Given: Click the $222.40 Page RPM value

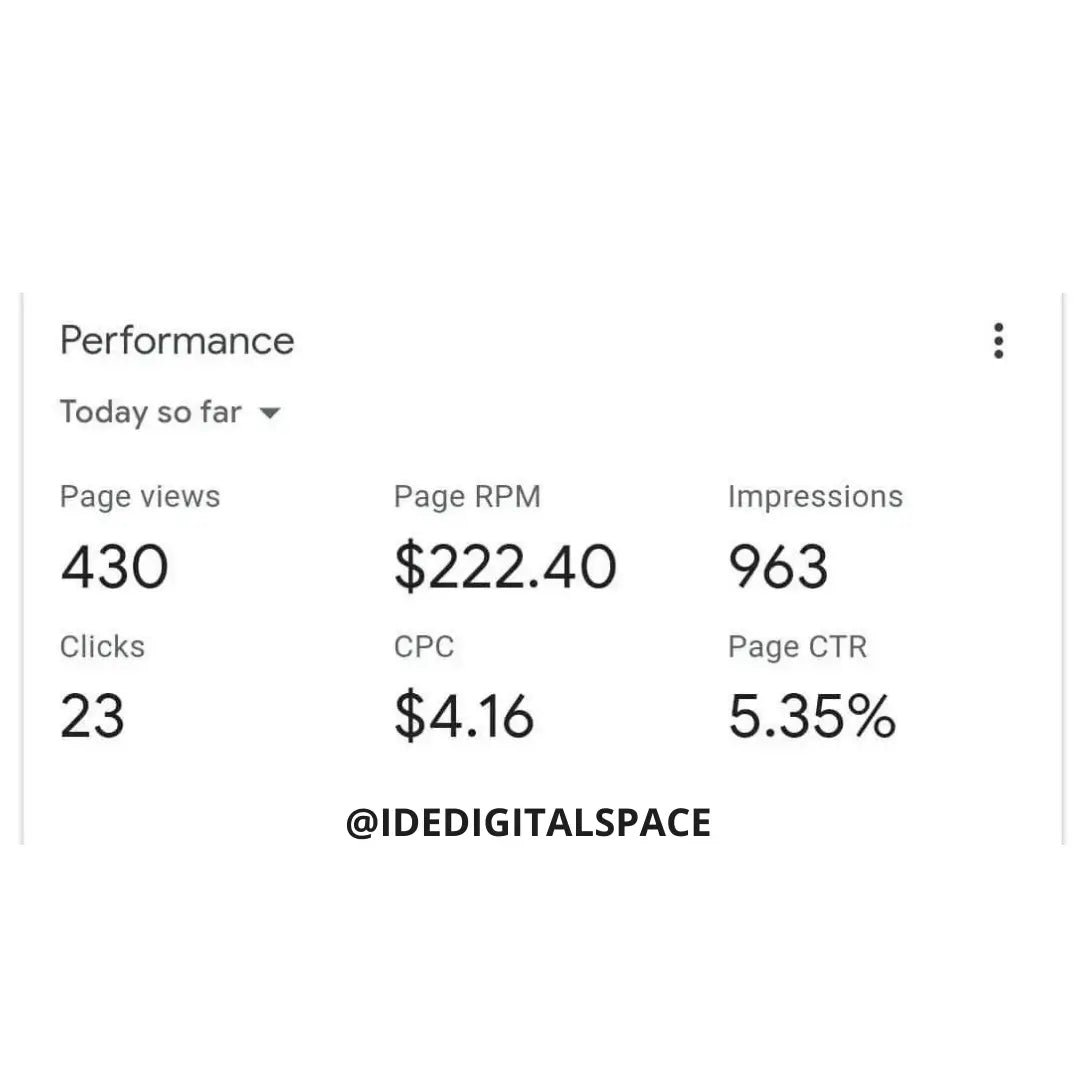Looking at the screenshot, I should (505, 567).
